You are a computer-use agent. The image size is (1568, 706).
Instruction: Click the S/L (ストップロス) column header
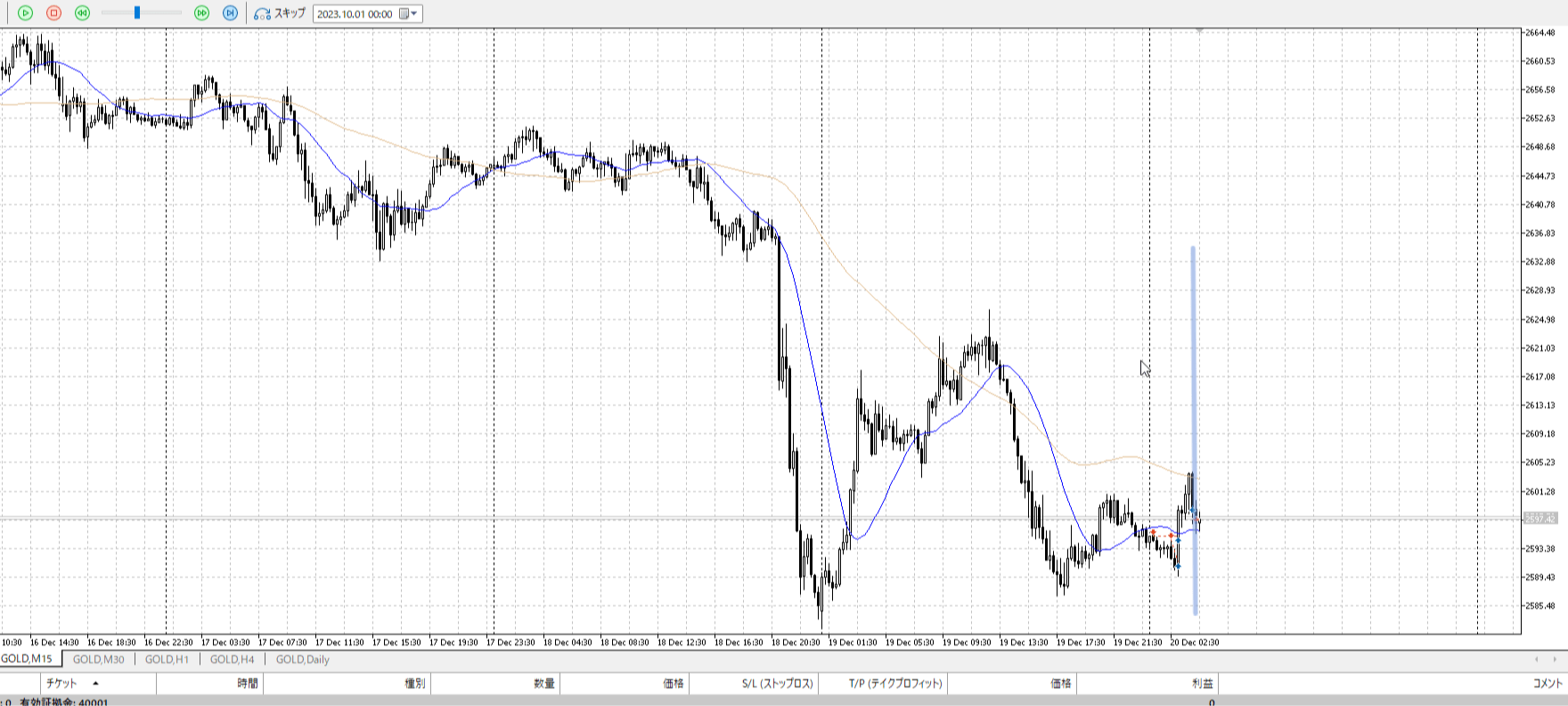777,684
